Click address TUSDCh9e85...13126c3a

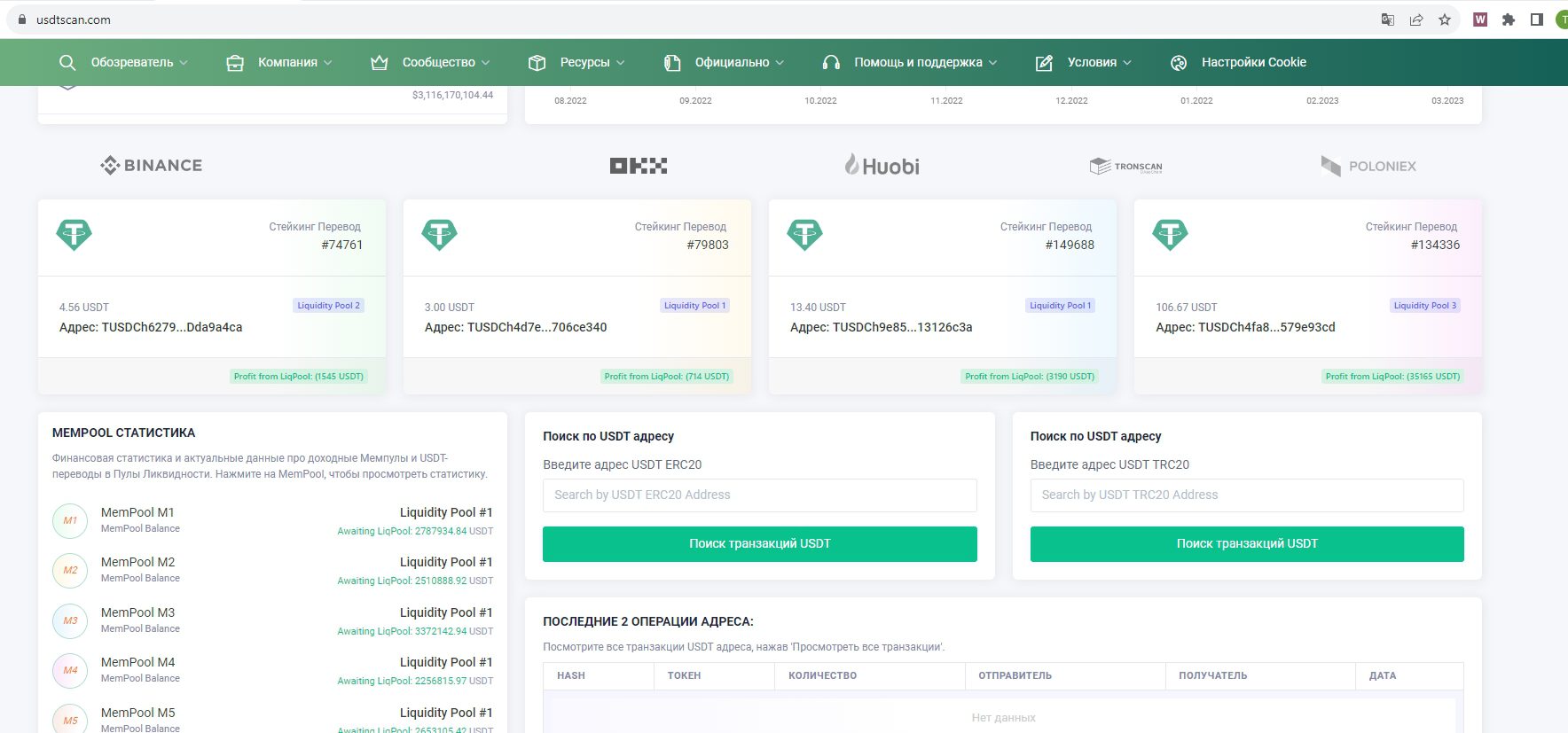tap(903, 327)
